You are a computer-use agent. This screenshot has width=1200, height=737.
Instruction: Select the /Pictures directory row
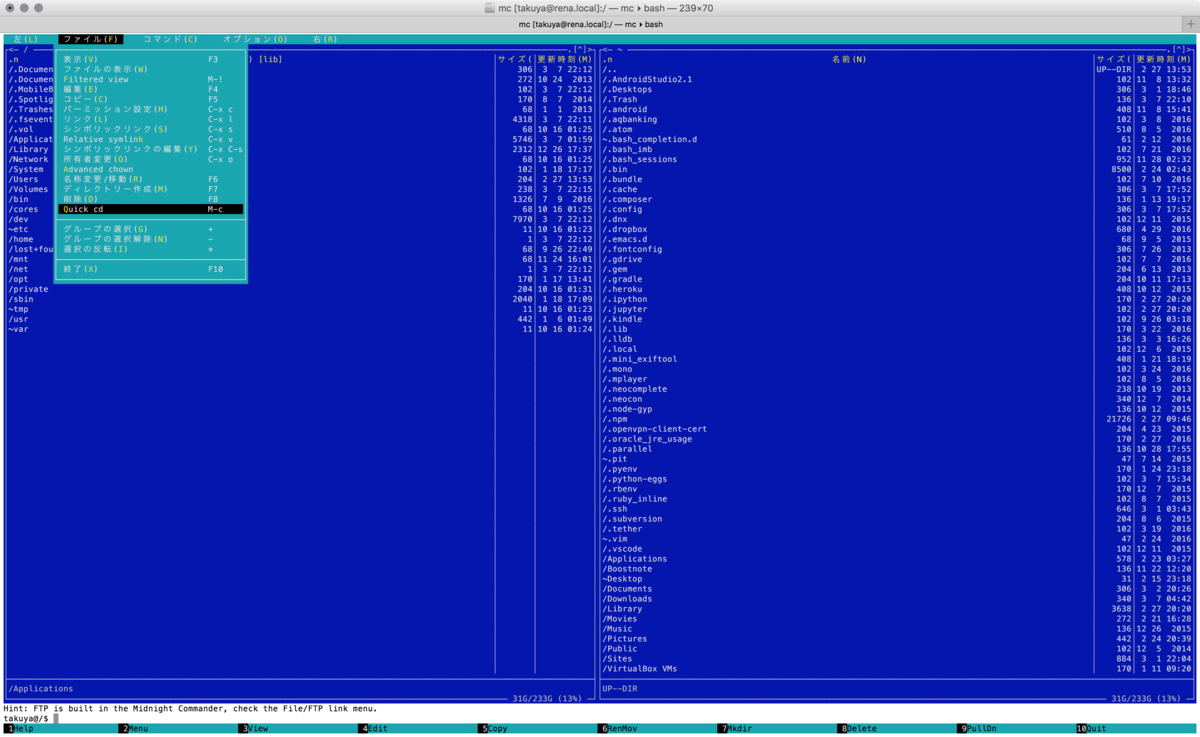point(897,639)
